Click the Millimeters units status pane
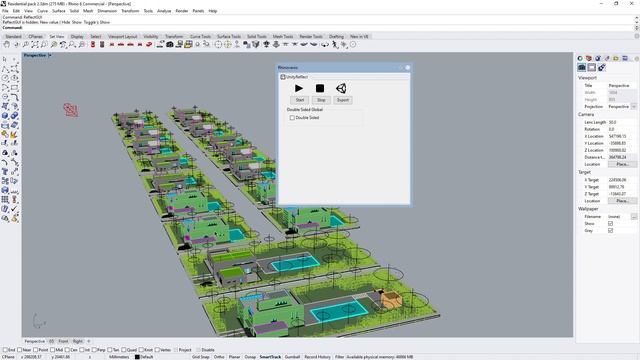This screenshot has width=640, height=360. 119,357
